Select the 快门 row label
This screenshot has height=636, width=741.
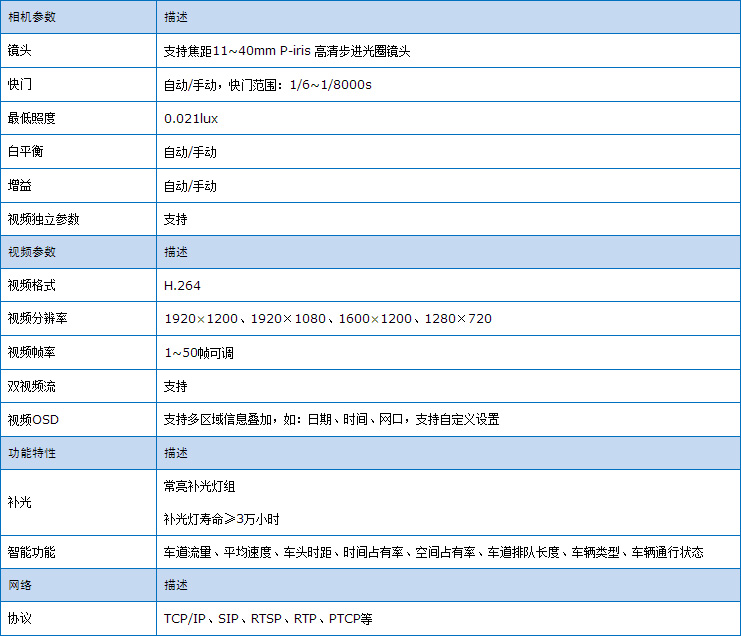pos(19,85)
